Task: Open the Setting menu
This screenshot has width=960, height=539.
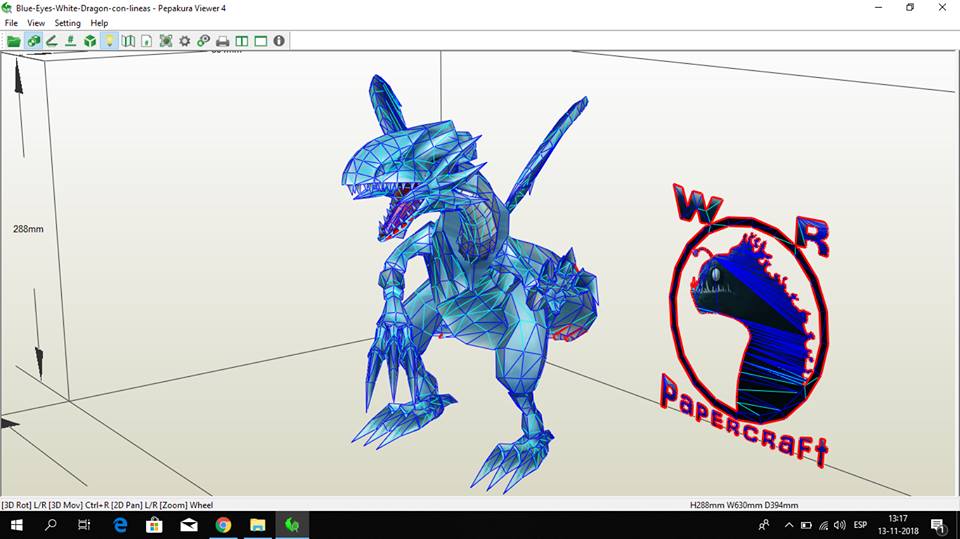Action: tap(67, 23)
